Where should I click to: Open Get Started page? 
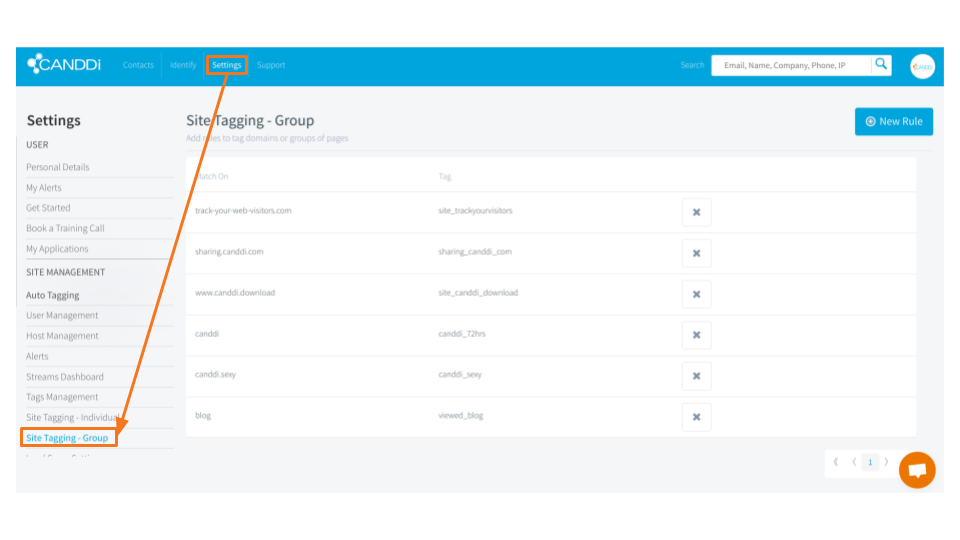click(48, 208)
